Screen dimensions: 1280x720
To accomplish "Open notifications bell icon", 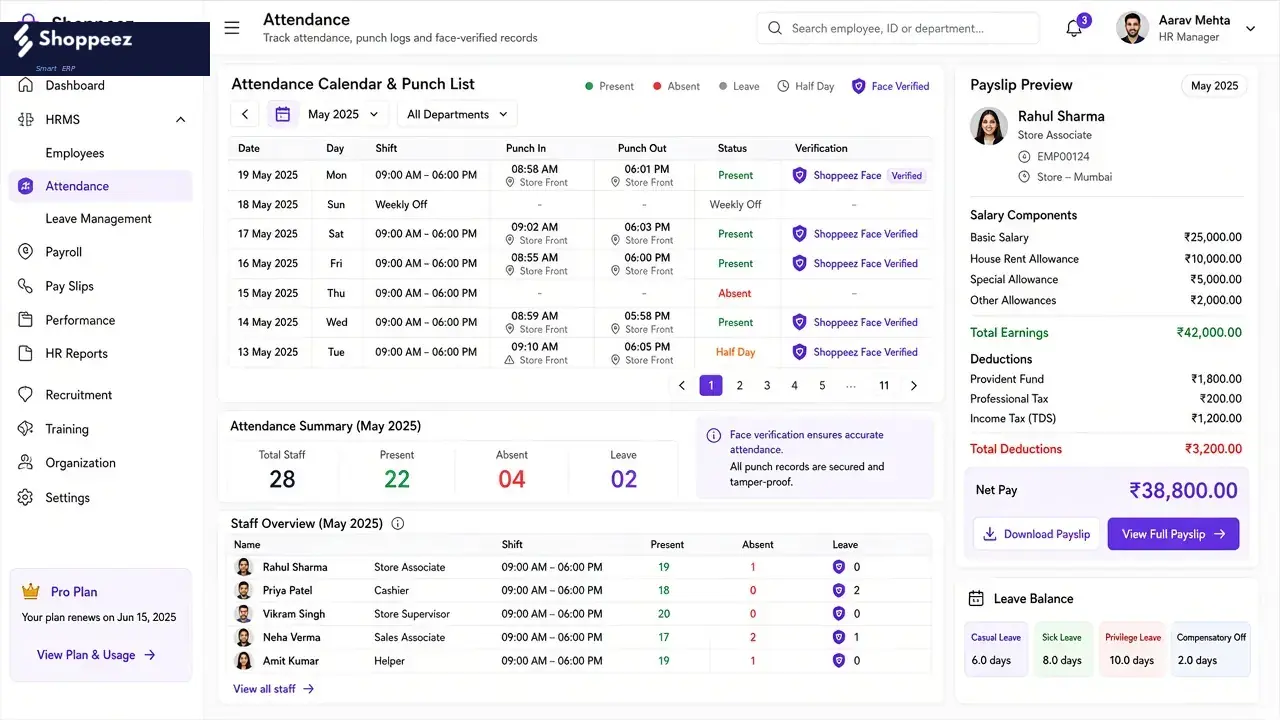I will tap(1074, 28).
